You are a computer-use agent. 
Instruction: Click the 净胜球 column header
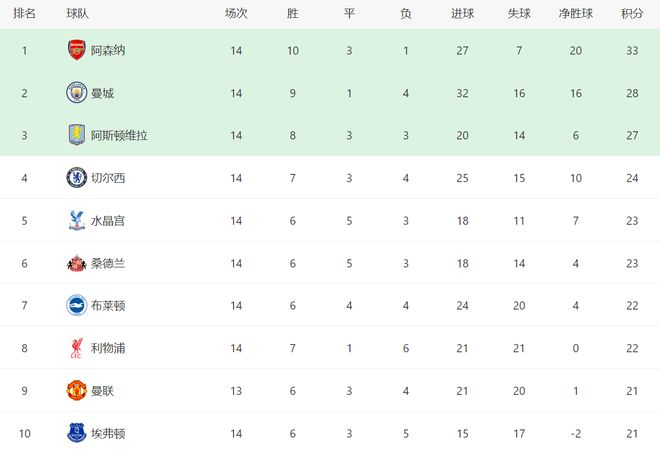(x=576, y=14)
